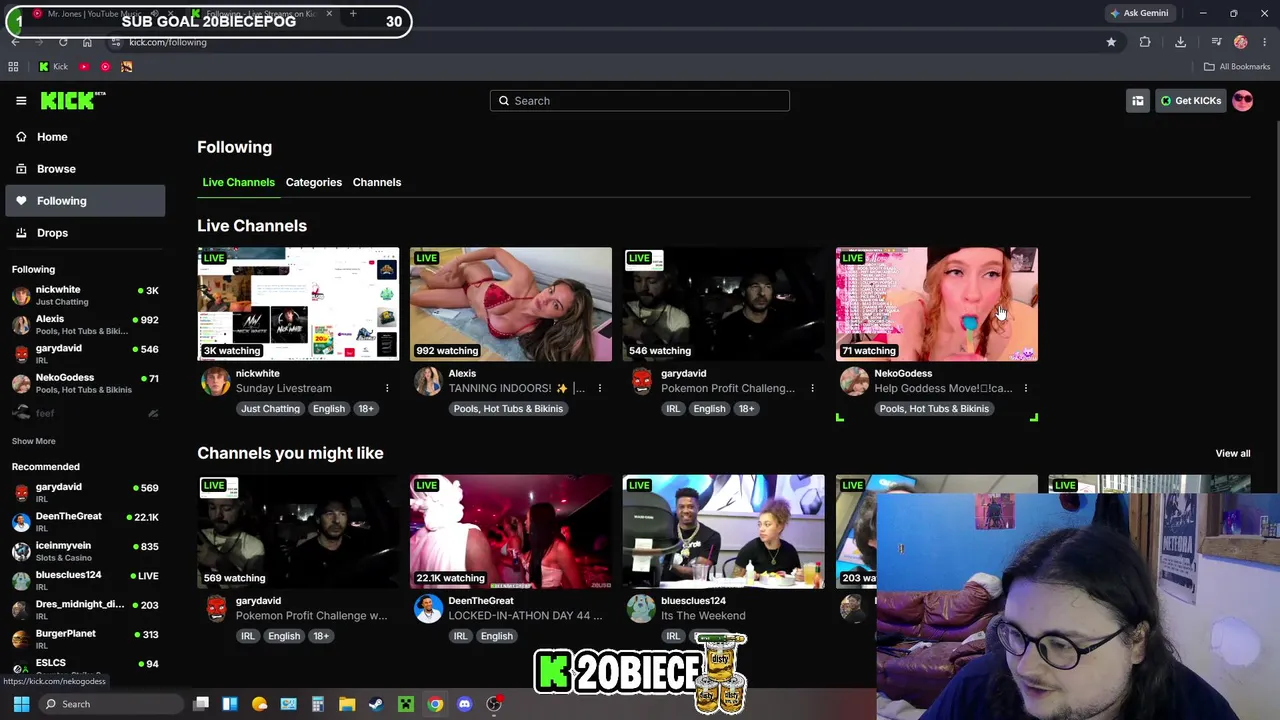This screenshot has height=720, width=1280.
Task: Open the Kick hamburger sidebar menu
Action: click(21, 100)
